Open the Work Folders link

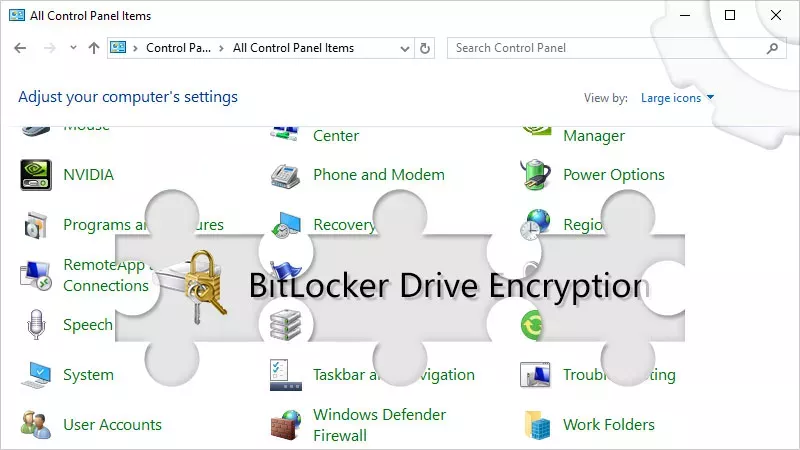click(609, 424)
